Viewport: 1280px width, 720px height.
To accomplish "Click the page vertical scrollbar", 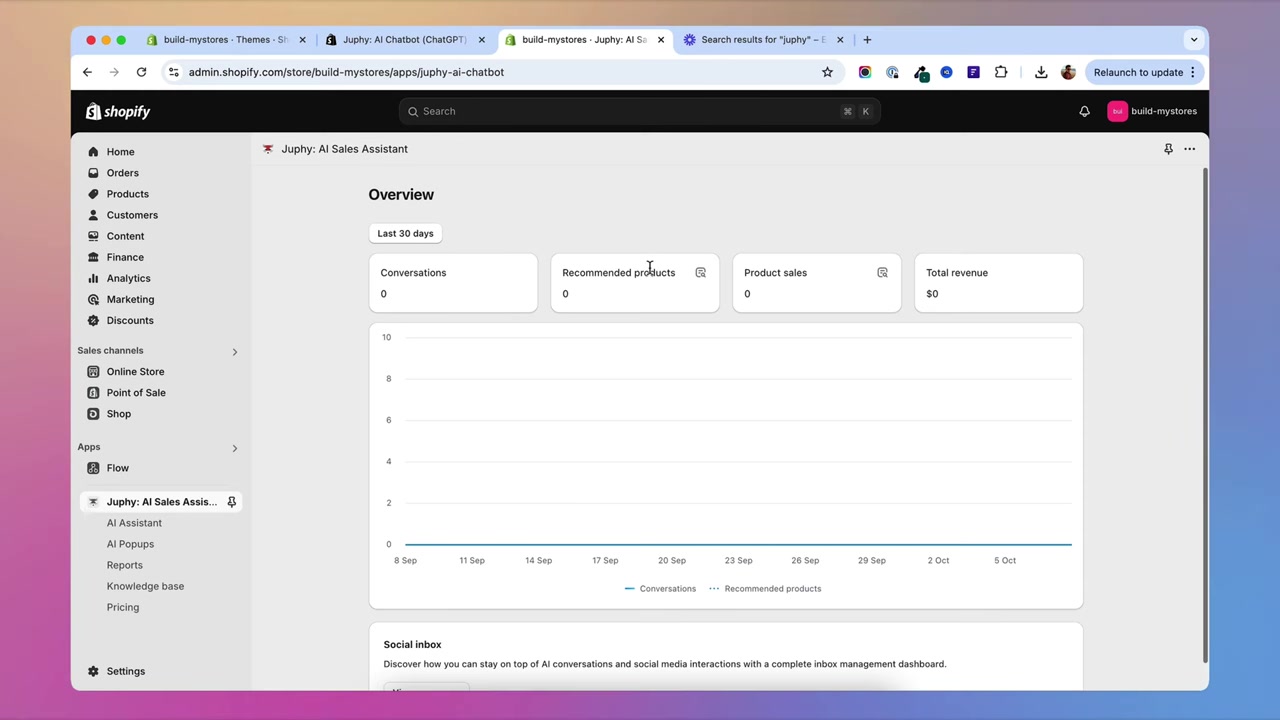I will pyautogui.click(x=1204, y=415).
